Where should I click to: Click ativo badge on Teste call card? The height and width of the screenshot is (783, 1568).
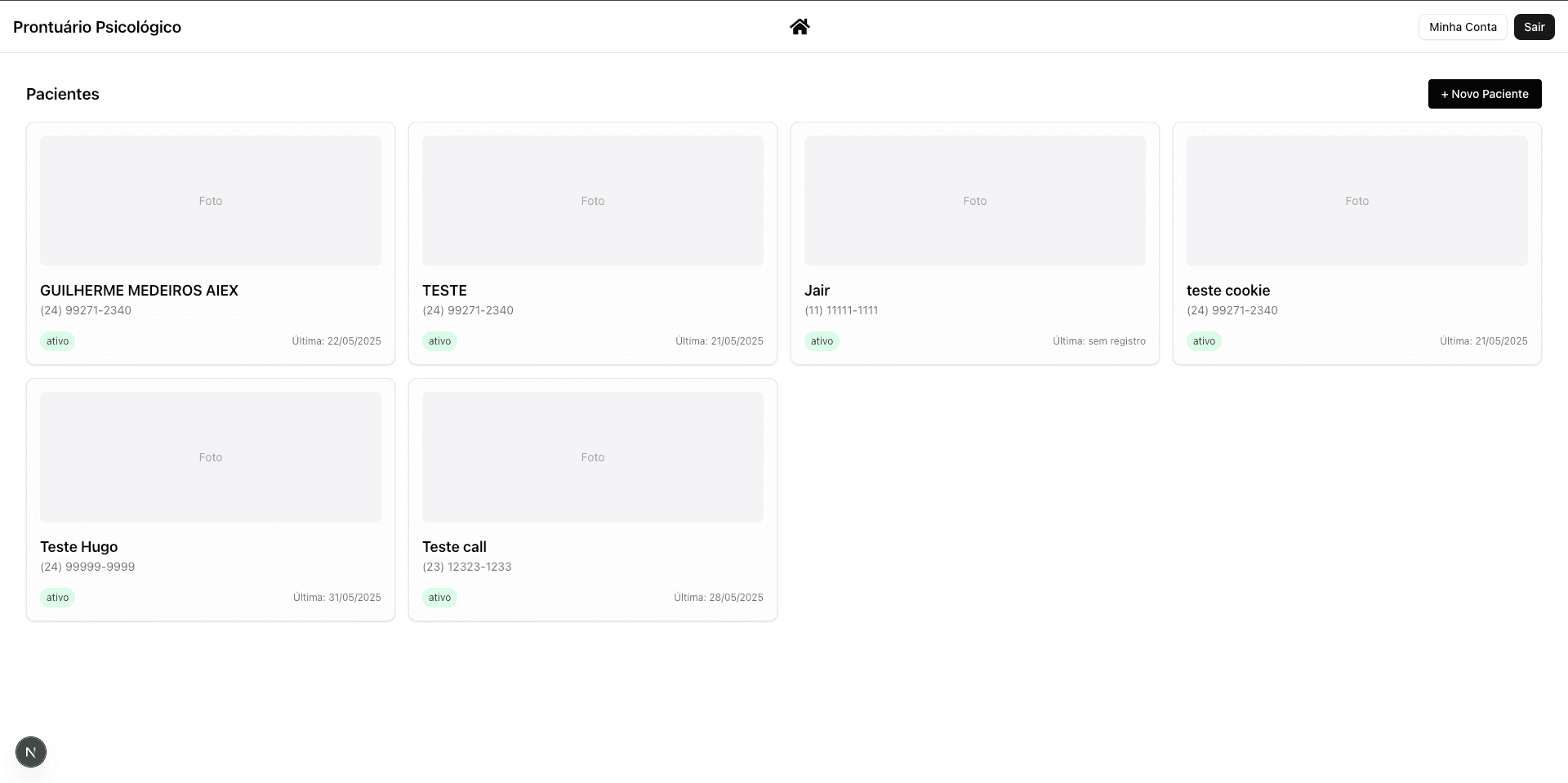tap(439, 598)
